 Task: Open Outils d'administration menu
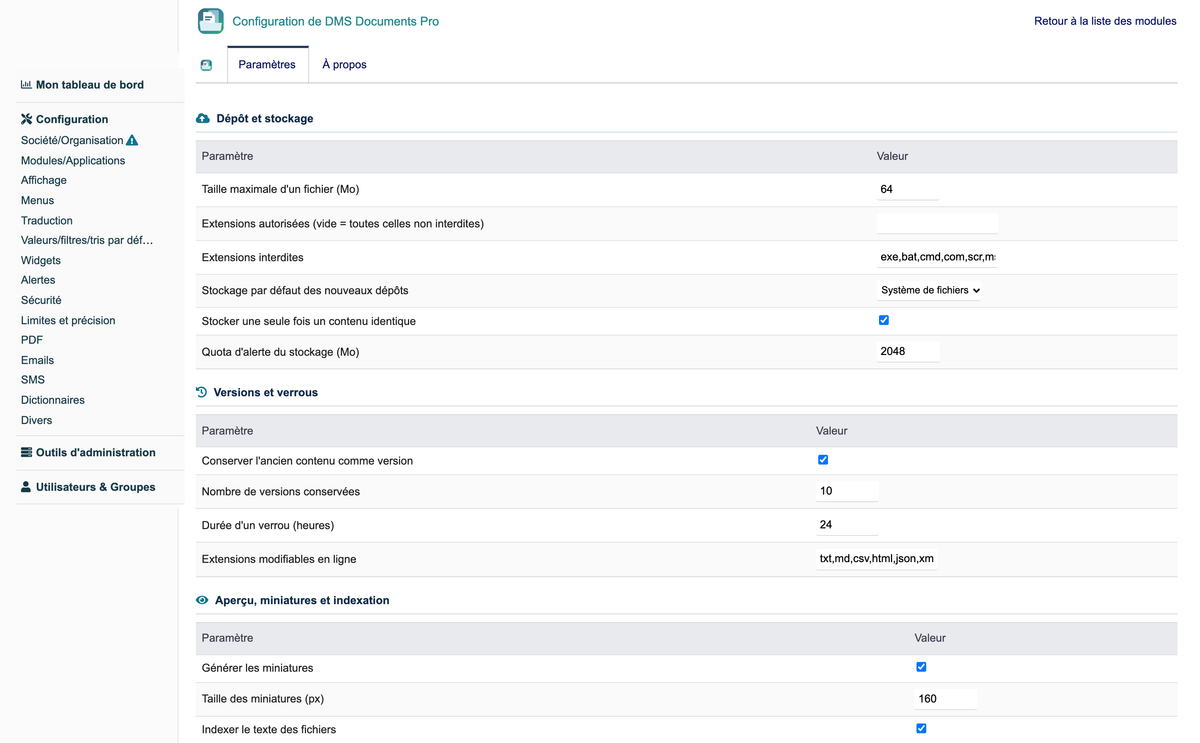(x=96, y=452)
